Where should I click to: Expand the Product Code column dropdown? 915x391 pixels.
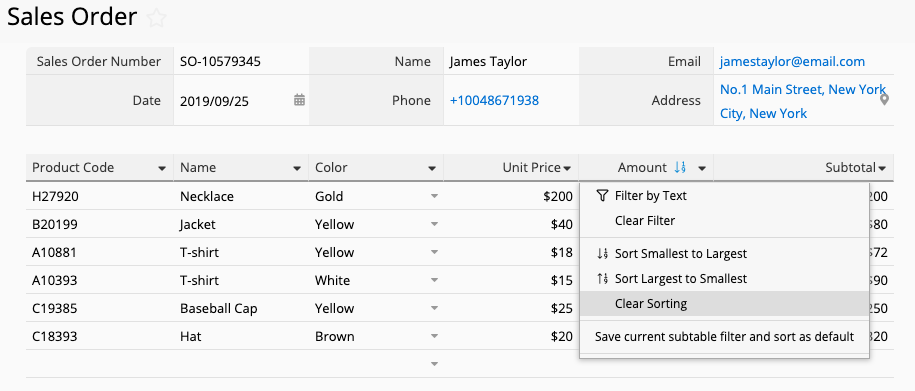(162, 169)
